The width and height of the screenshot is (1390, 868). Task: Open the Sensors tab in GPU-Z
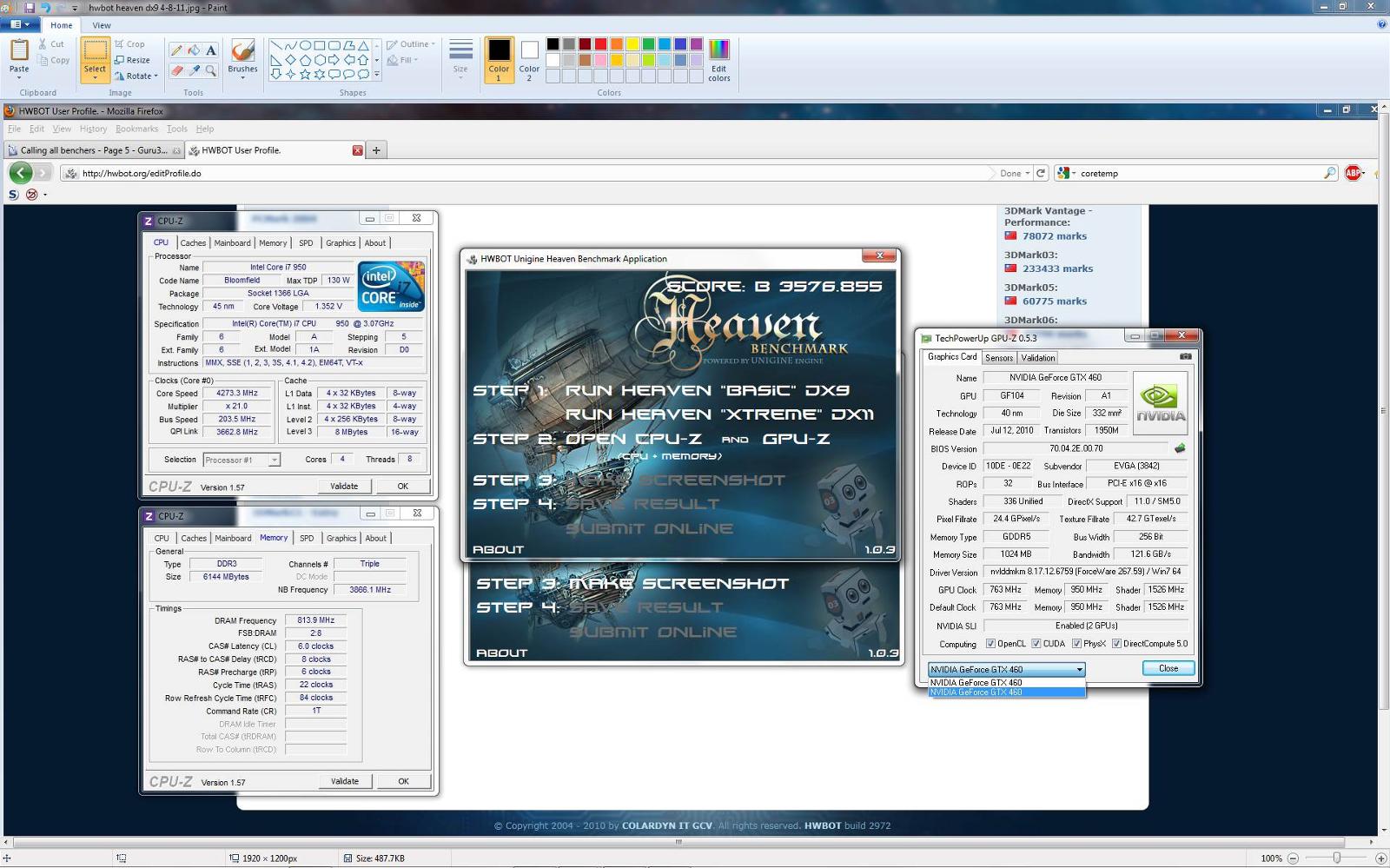[998, 357]
